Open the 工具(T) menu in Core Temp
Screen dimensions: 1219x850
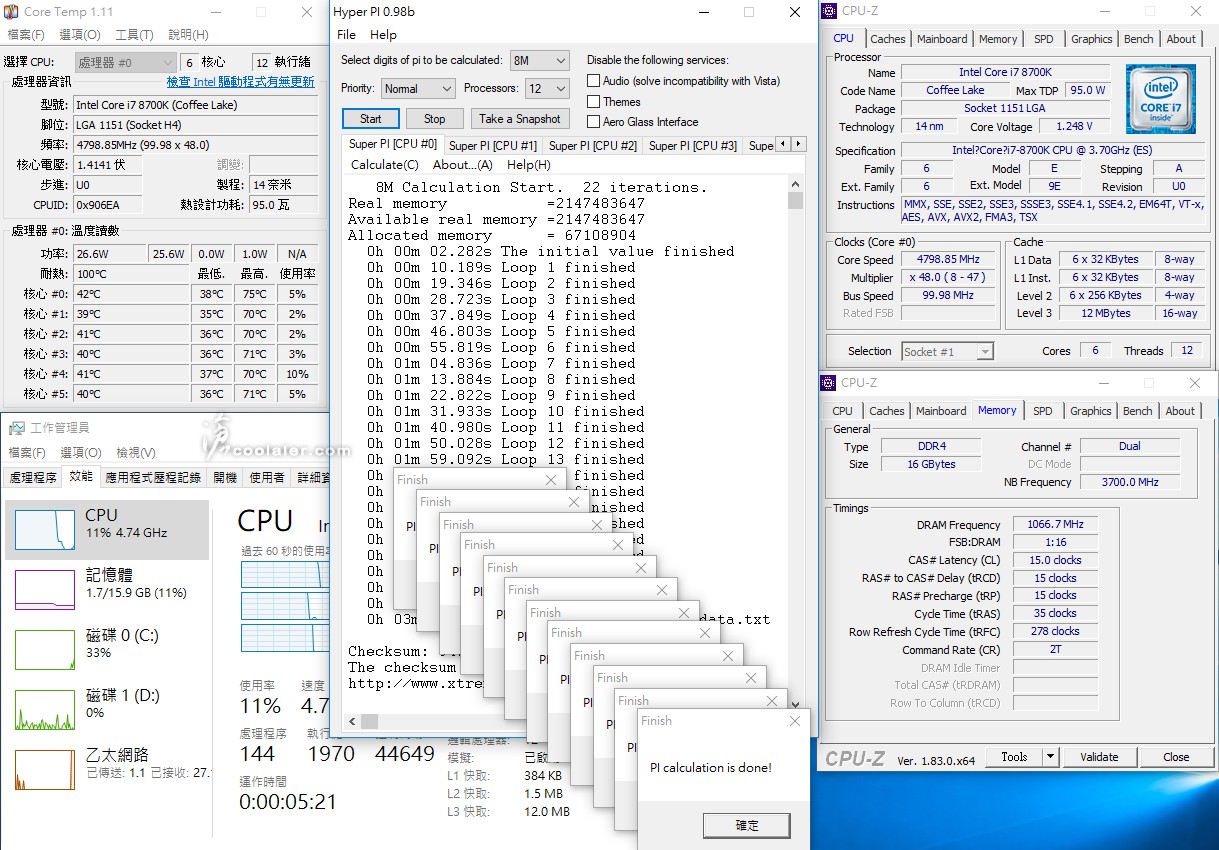pyautogui.click(x=134, y=34)
